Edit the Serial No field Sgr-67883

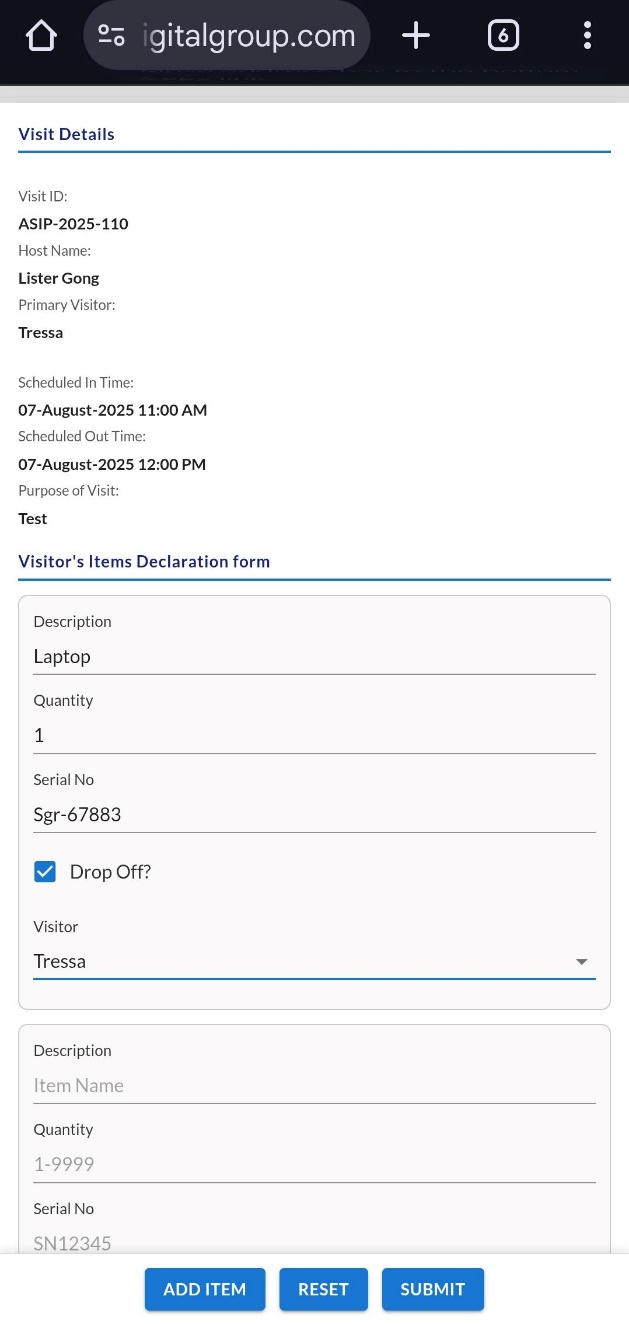(x=314, y=815)
